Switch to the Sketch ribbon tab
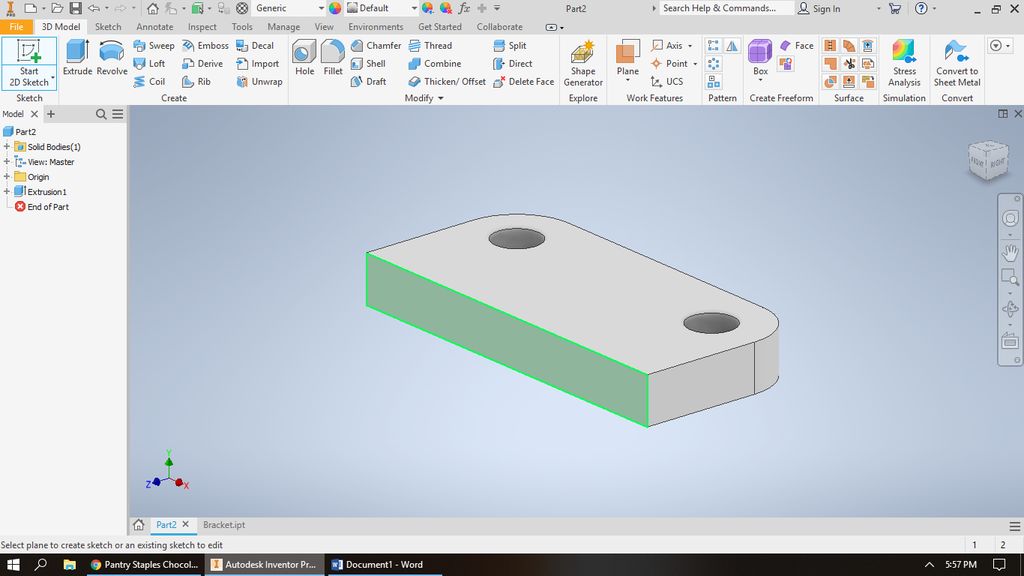The image size is (1024, 576). 108,27
